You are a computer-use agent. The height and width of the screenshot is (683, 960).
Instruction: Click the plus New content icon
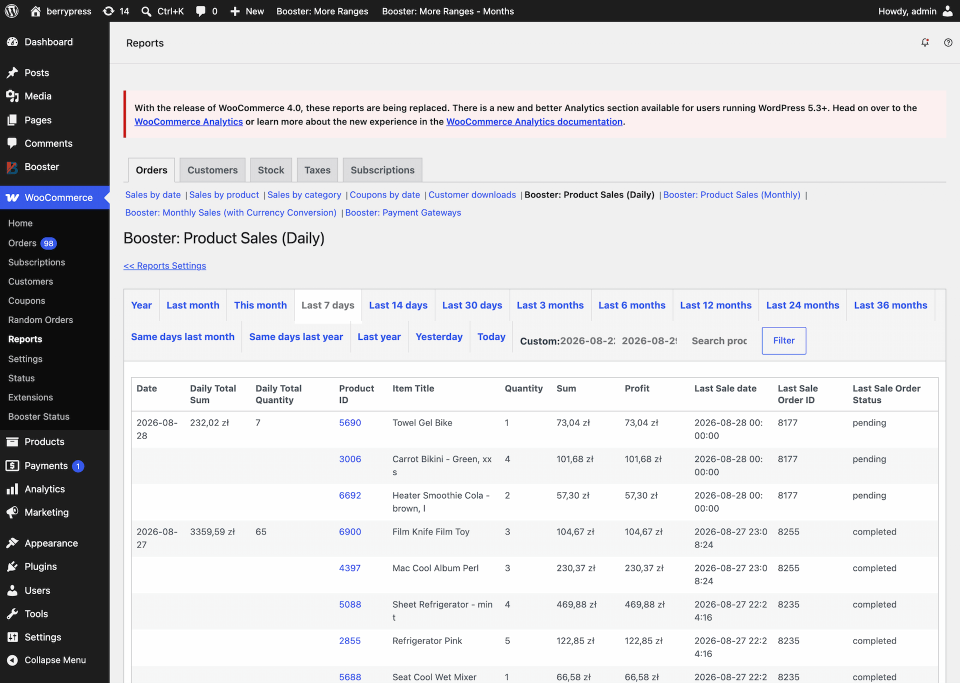click(x=235, y=11)
